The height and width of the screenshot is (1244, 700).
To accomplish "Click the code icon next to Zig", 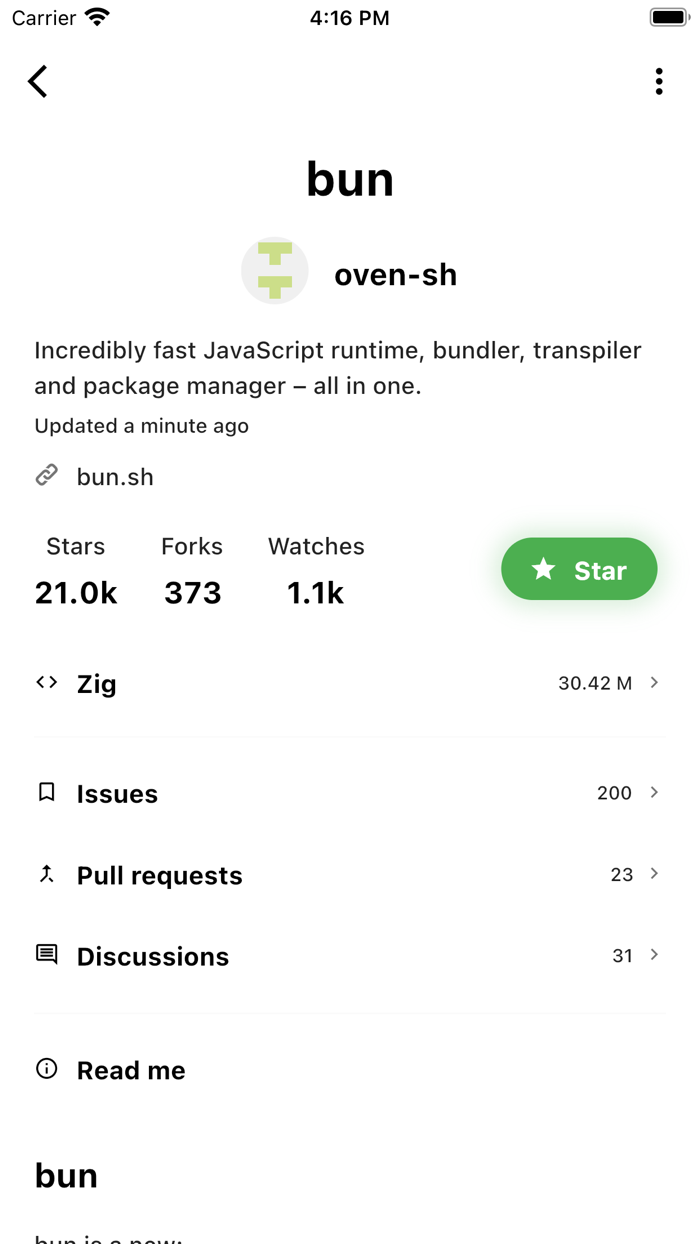I will coord(46,682).
